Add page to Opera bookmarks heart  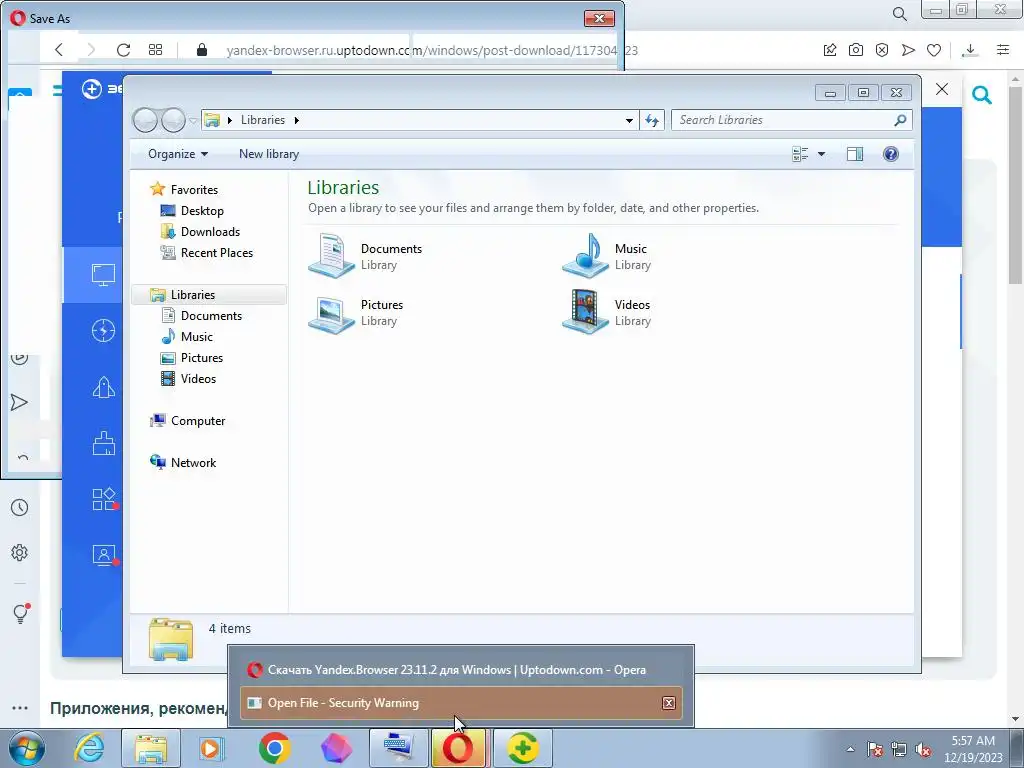[x=934, y=50]
